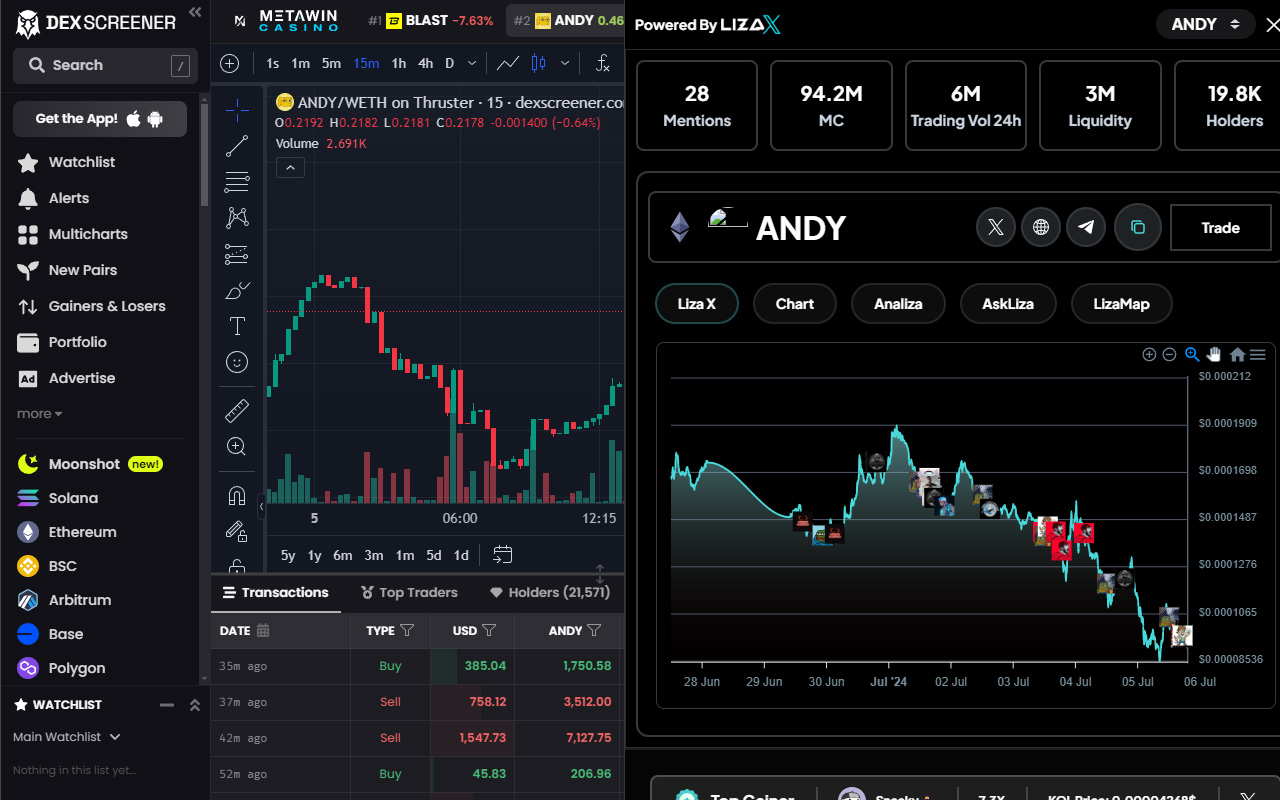The width and height of the screenshot is (1280, 800).
Task: Open the Analiza tab
Action: tap(897, 304)
